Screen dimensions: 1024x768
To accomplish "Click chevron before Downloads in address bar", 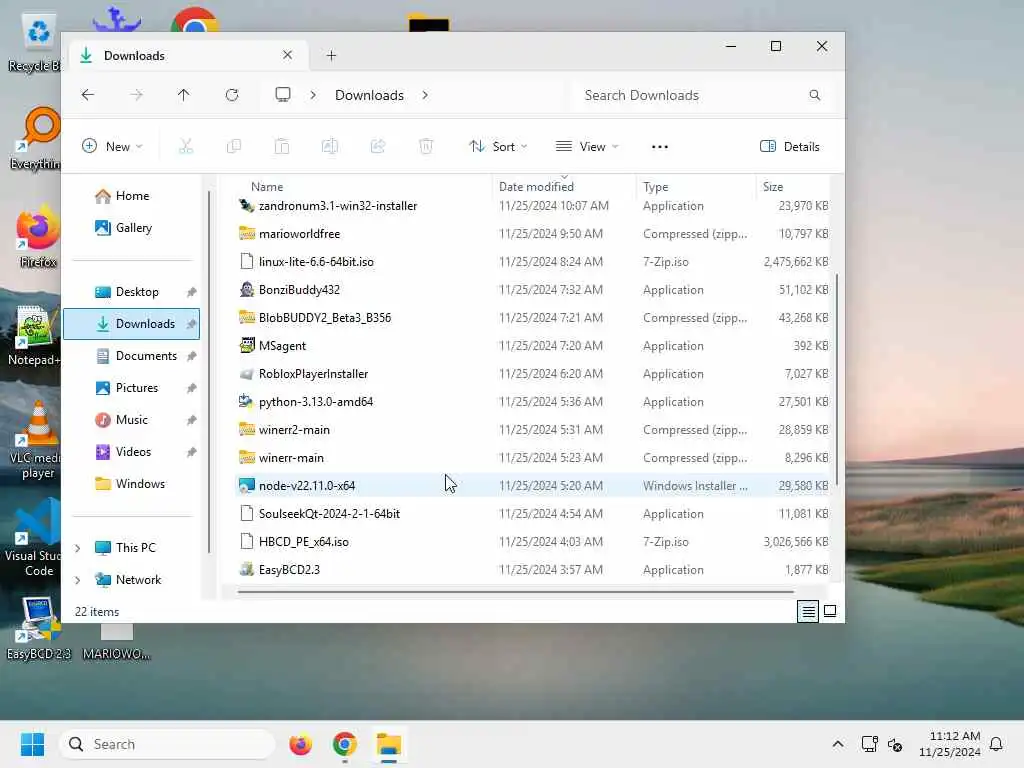I will coord(313,95).
